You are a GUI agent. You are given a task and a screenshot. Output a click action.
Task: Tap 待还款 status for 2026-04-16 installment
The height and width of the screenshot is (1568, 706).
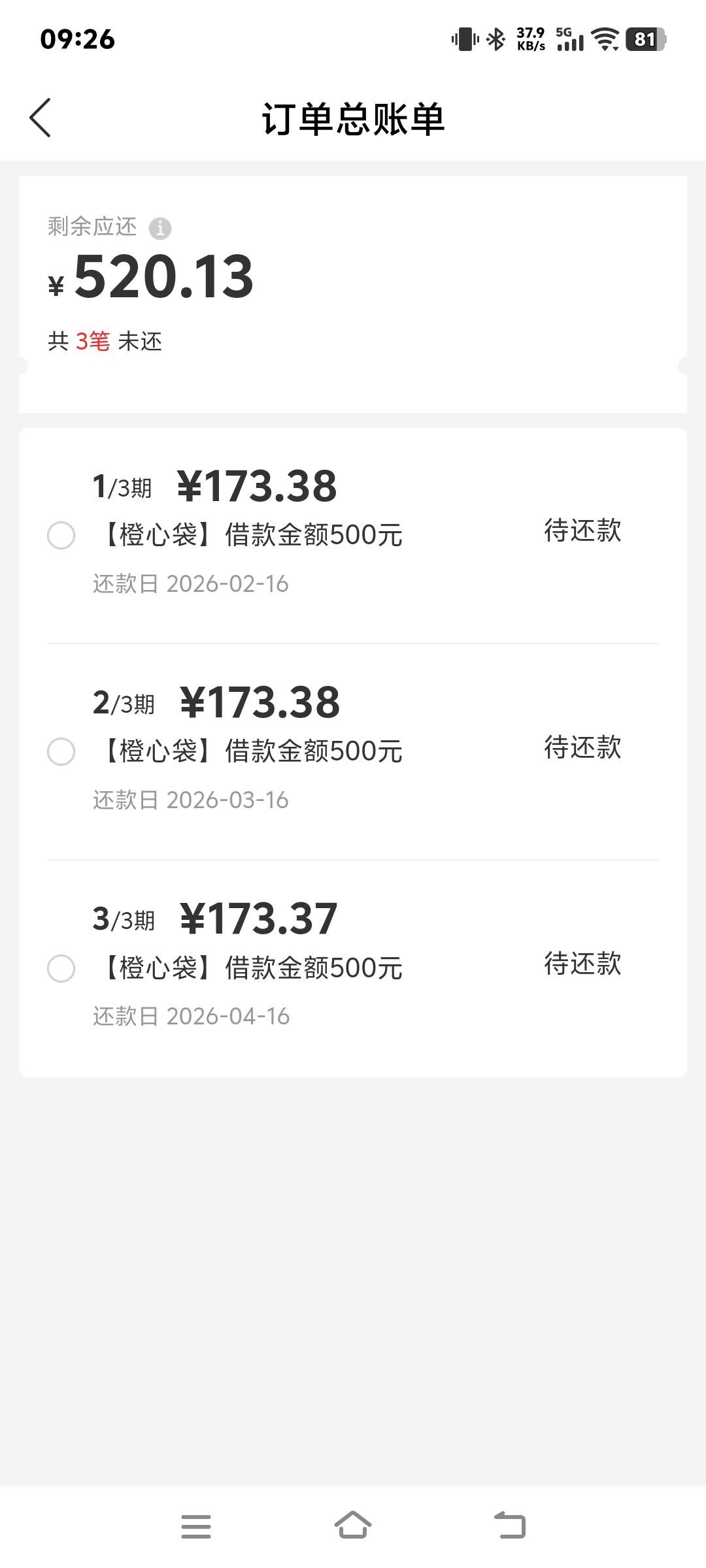582,964
